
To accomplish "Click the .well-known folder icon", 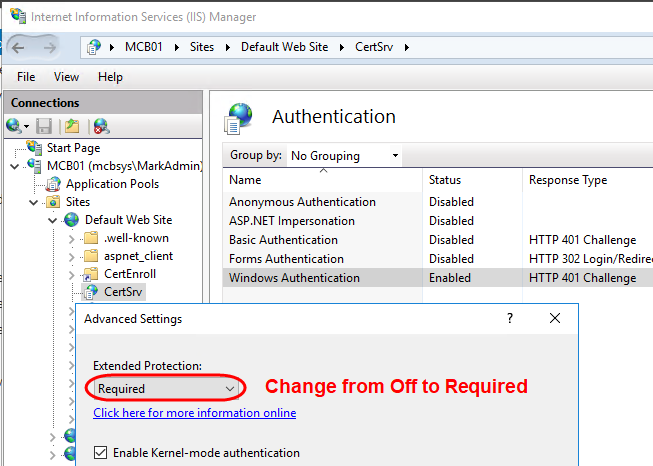I will coord(91,238).
